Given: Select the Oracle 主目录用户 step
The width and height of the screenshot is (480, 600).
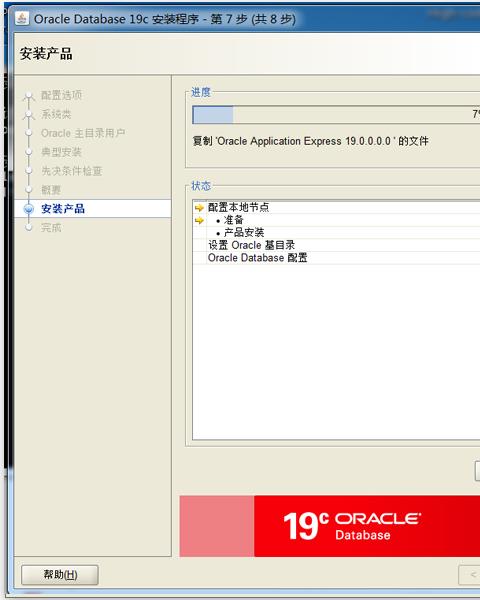Looking at the screenshot, I should (x=83, y=133).
